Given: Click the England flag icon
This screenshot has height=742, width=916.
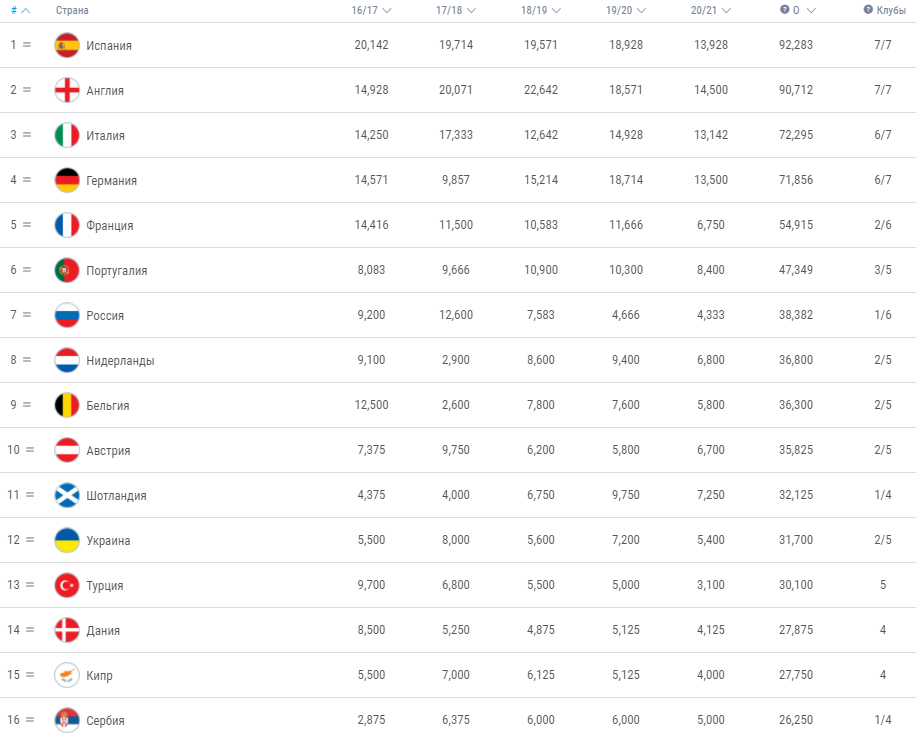Looking at the screenshot, I should [67, 90].
